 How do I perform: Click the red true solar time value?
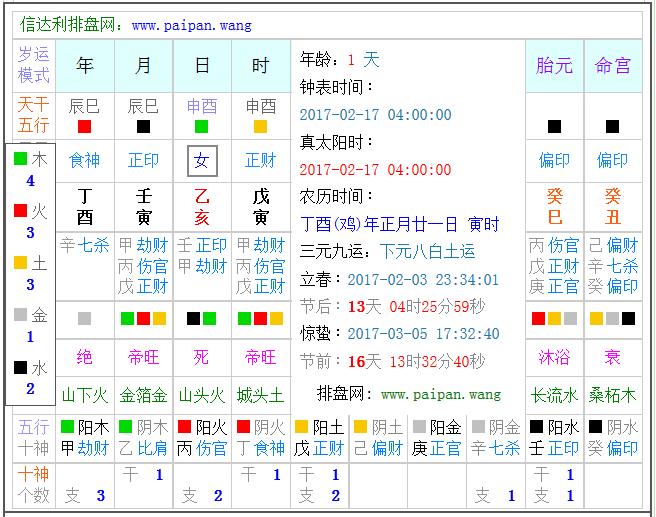pos(376,170)
